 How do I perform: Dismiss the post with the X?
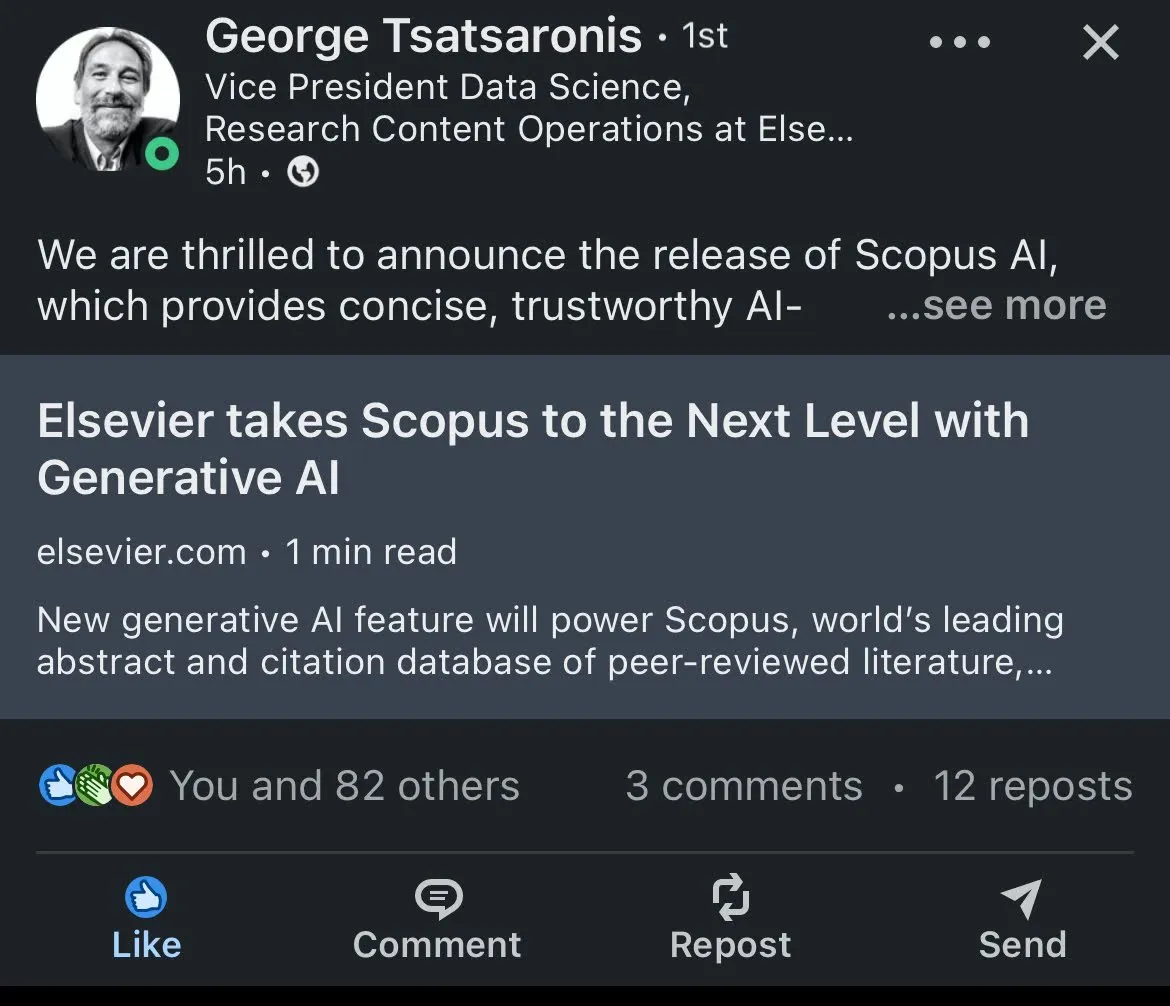tap(1100, 43)
